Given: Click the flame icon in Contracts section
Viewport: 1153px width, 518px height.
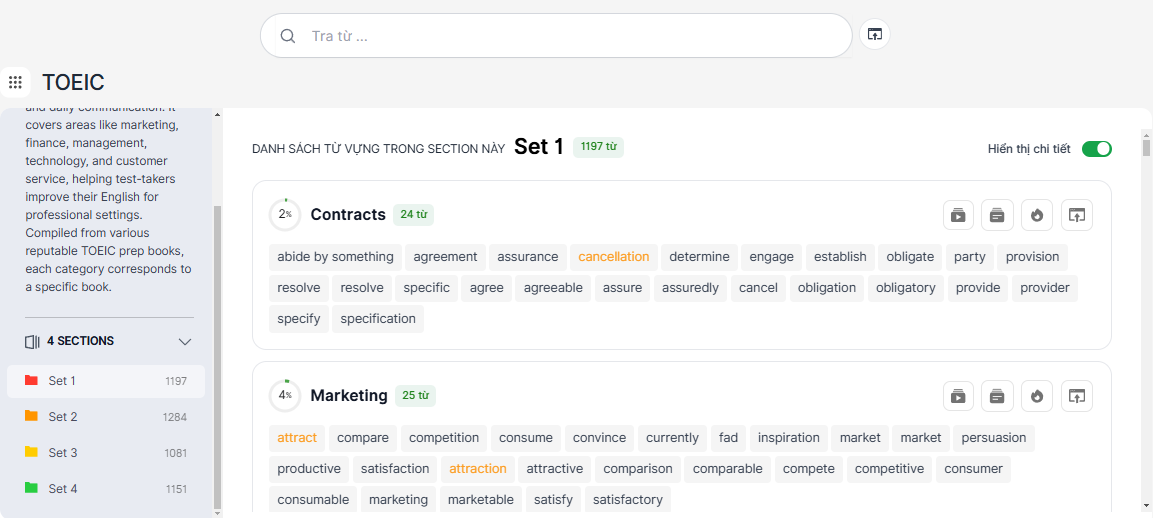Looking at the screenshot, I should pyautogui.click(x=1037, y=215).
